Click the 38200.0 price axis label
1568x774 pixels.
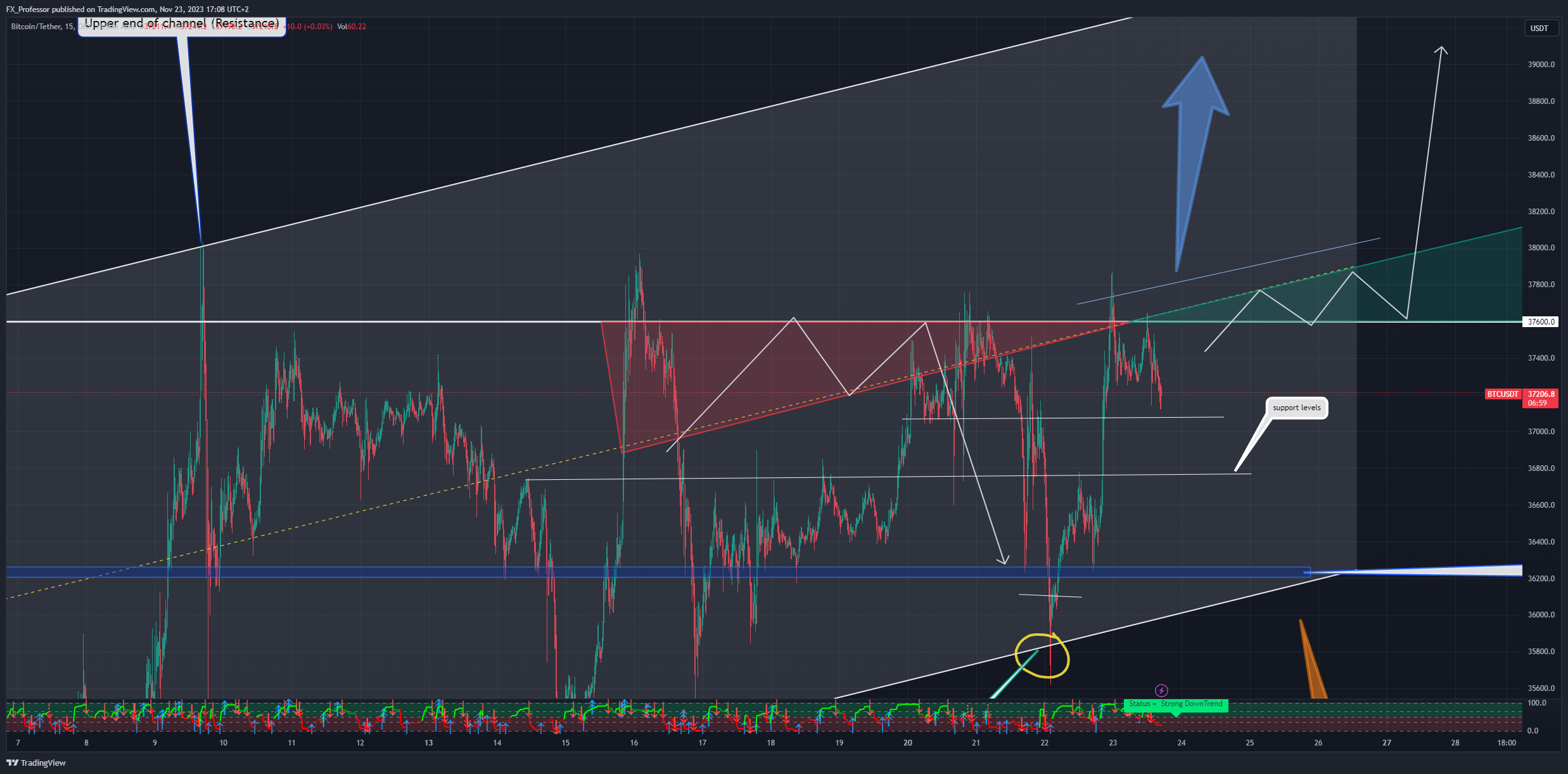(1541, 212)
